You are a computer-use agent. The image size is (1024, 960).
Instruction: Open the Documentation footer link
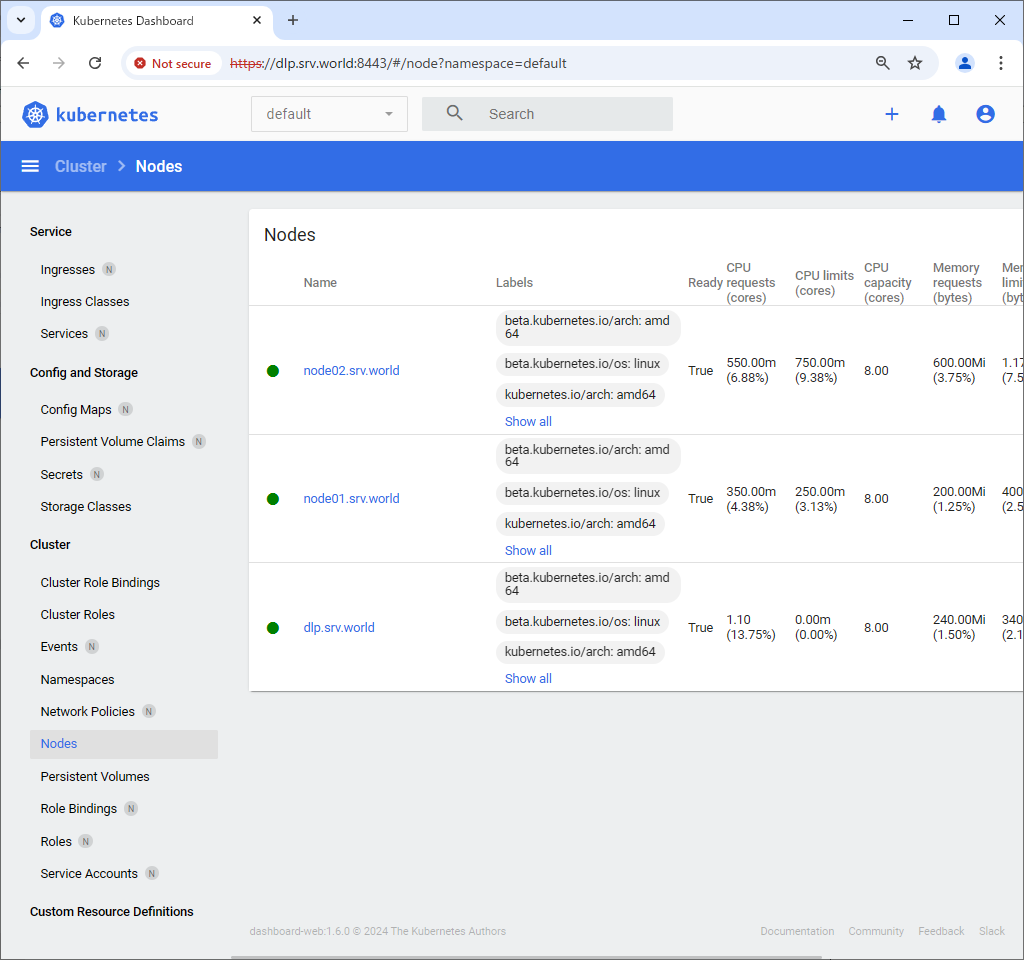[797, 931]
